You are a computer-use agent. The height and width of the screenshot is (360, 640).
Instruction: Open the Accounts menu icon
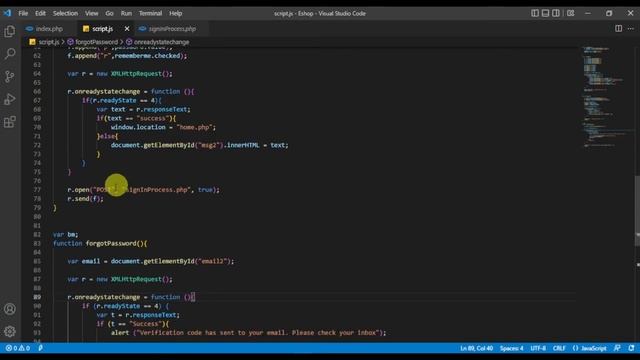coord(10,309)
